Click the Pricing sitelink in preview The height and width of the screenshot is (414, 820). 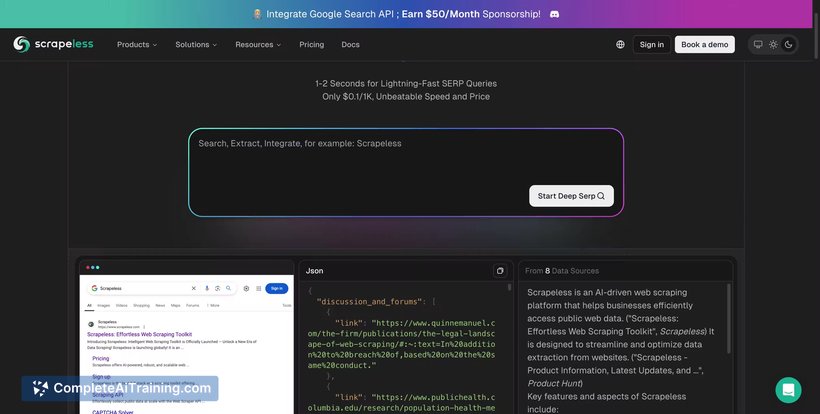(x=101, y=359)
